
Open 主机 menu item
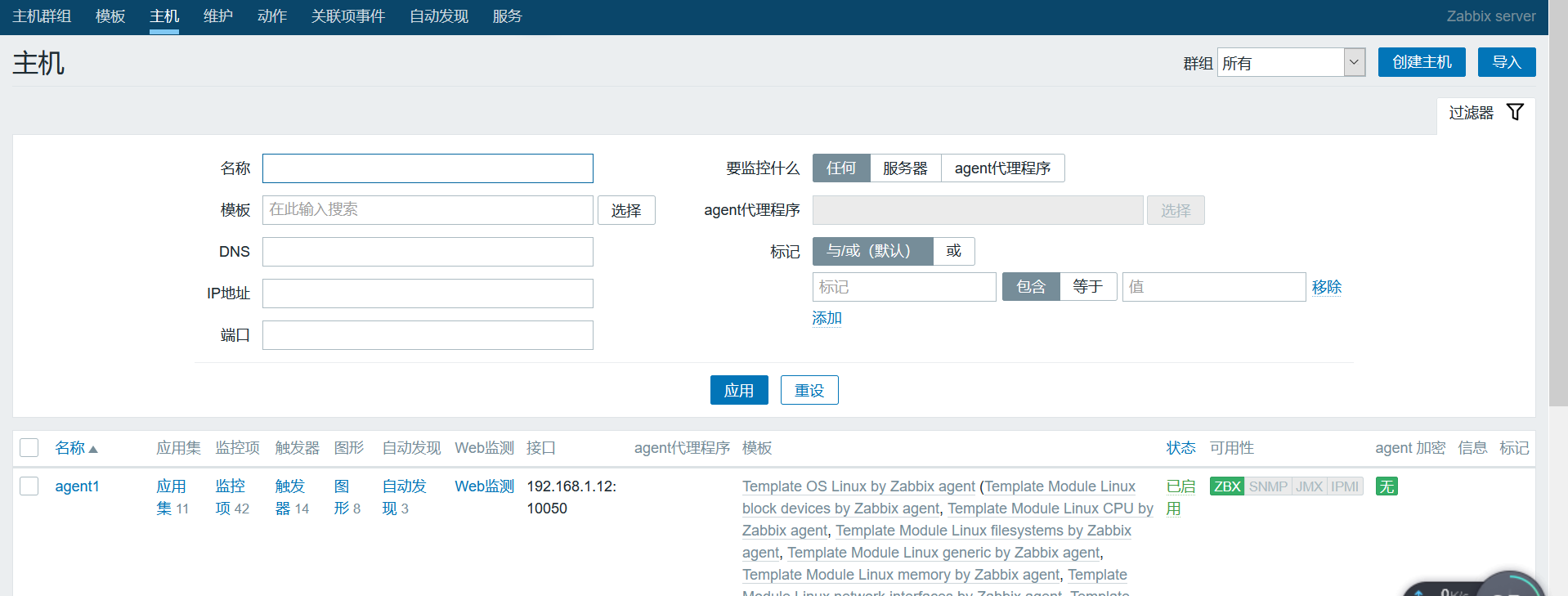click(x=164, y=16)
